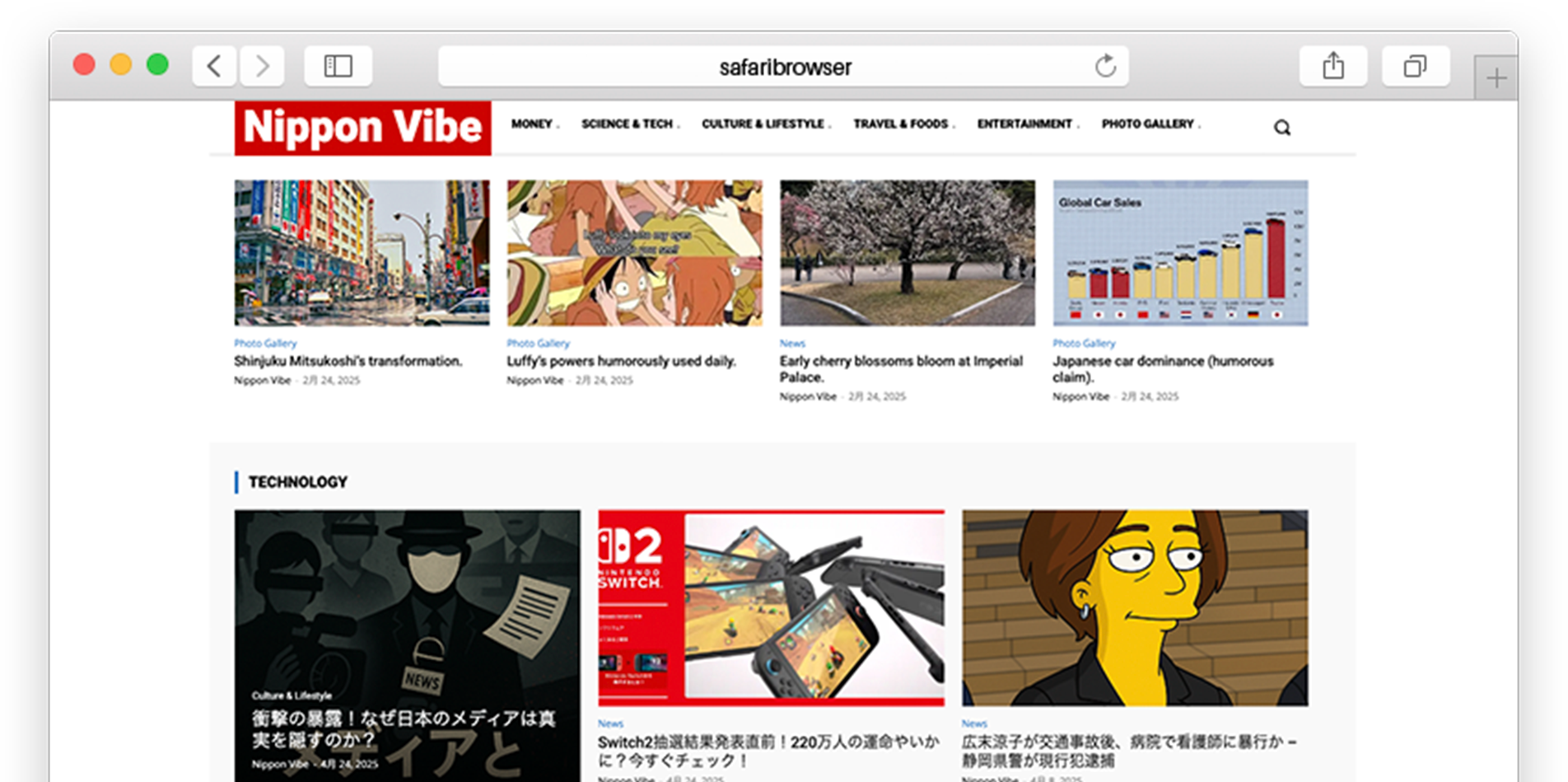Open the cherry blossom tree thumbnail
Screen dimensions: 1568x782
[908, 253]
